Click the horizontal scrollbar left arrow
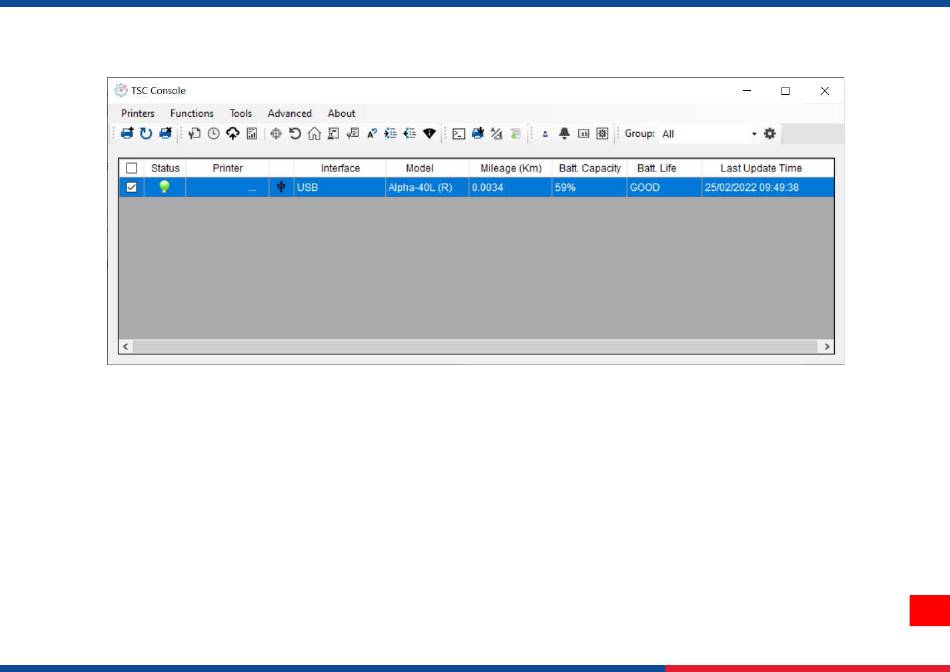 coord(125,347)
